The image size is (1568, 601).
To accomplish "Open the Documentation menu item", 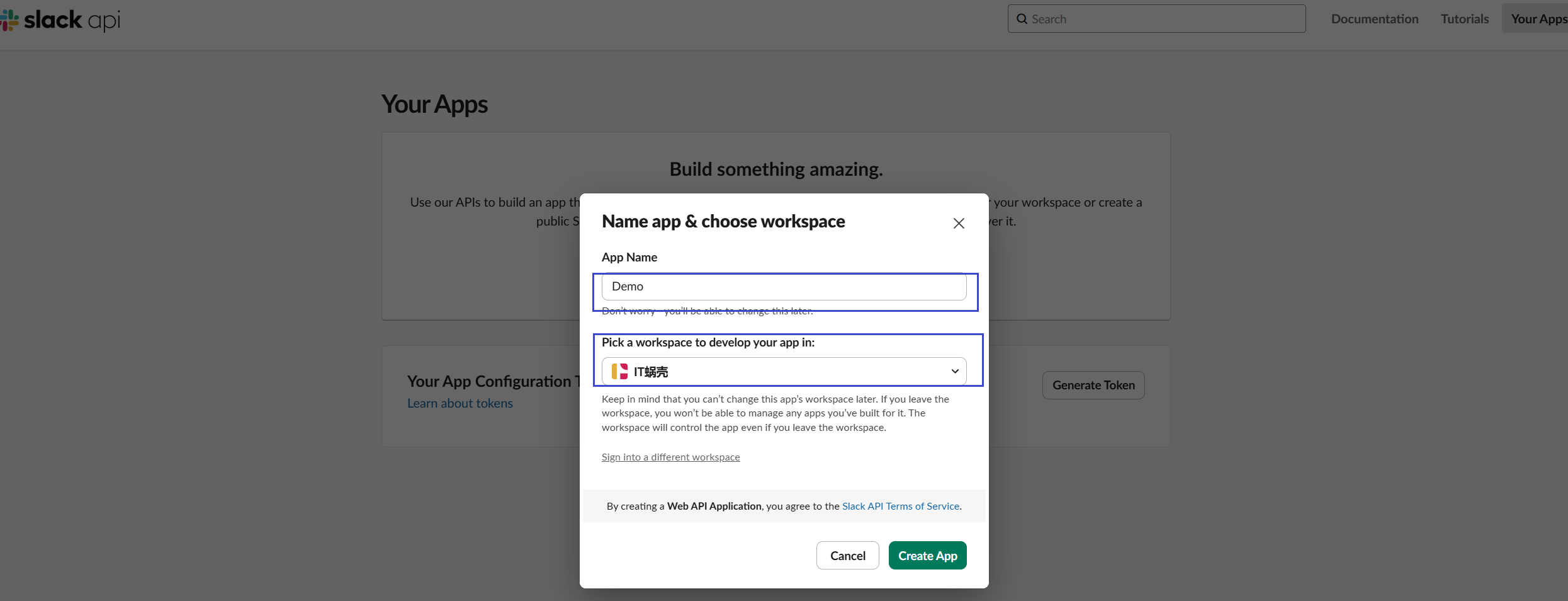I will point(1375,19).
